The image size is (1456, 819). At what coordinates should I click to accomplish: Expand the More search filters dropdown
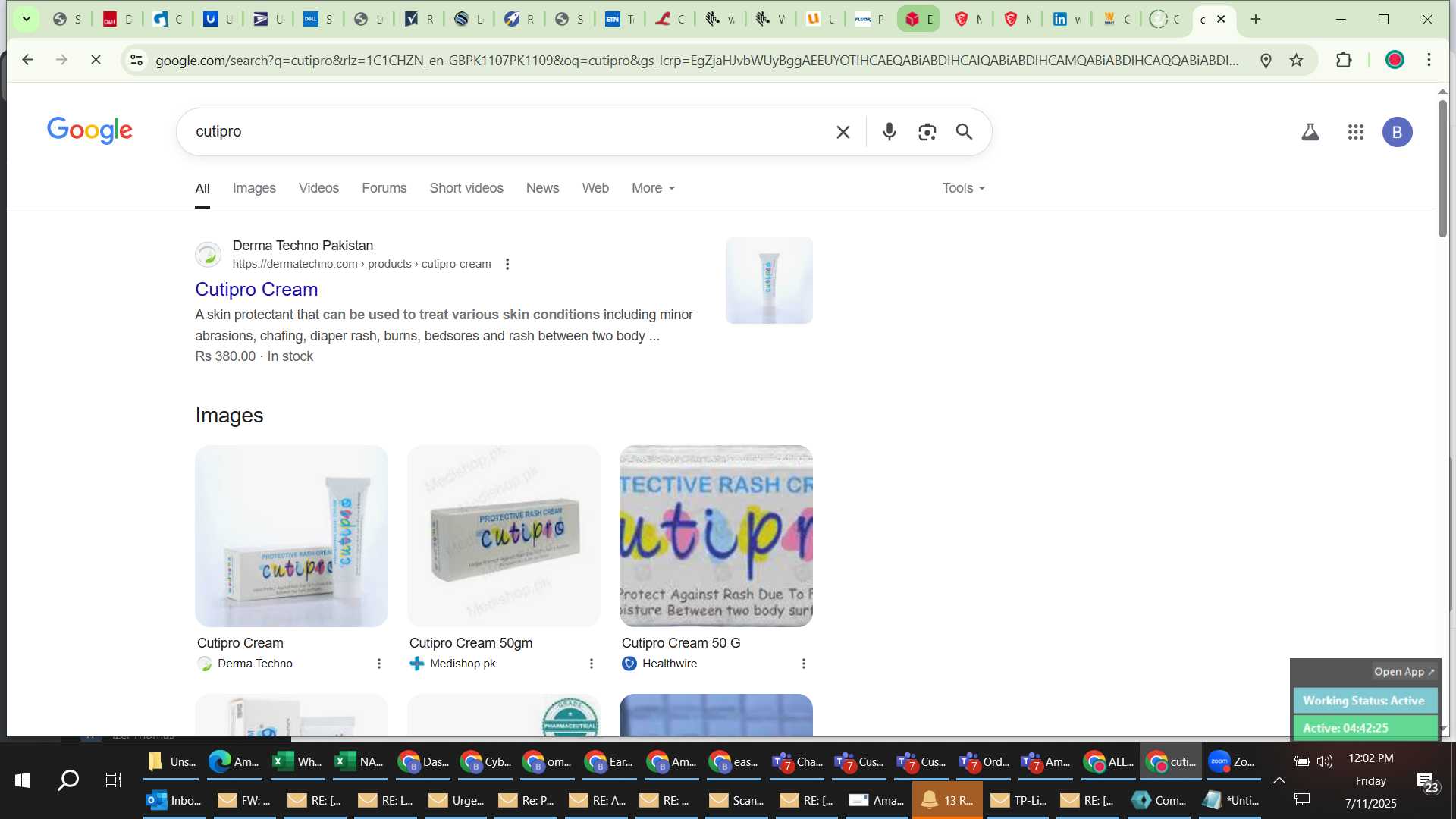coord(653,188)
